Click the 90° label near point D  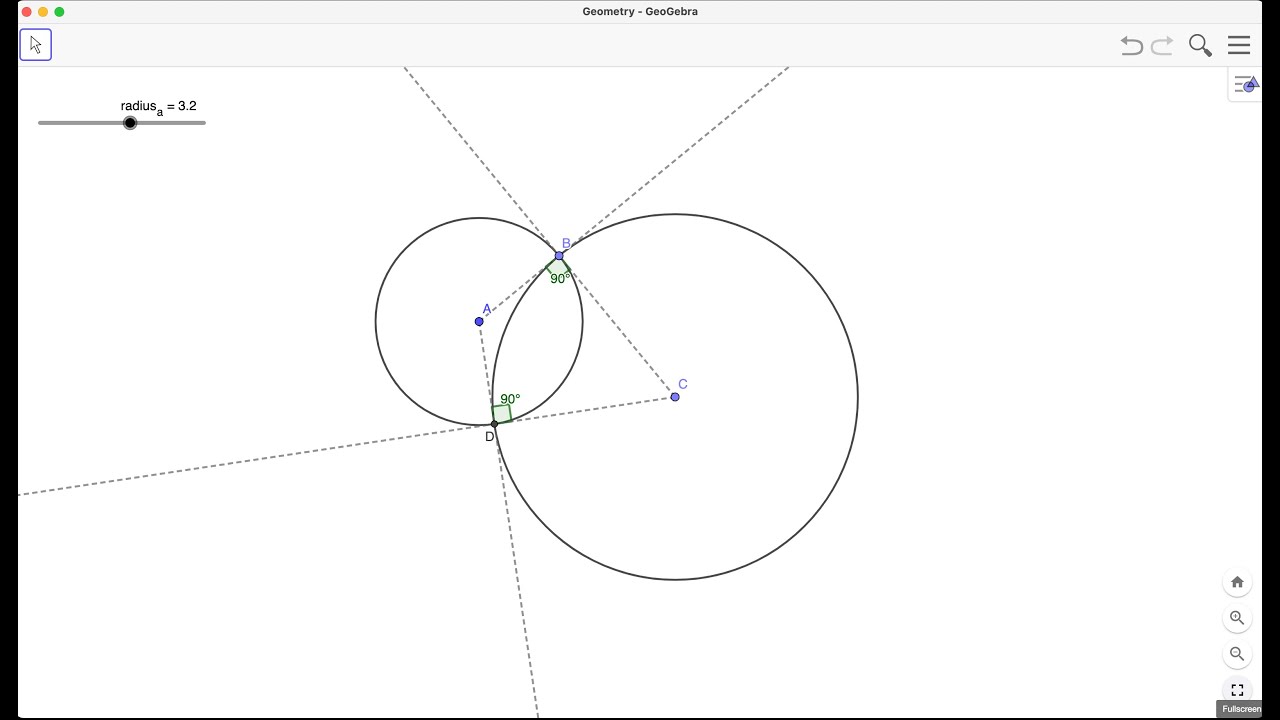pos(510,399)
